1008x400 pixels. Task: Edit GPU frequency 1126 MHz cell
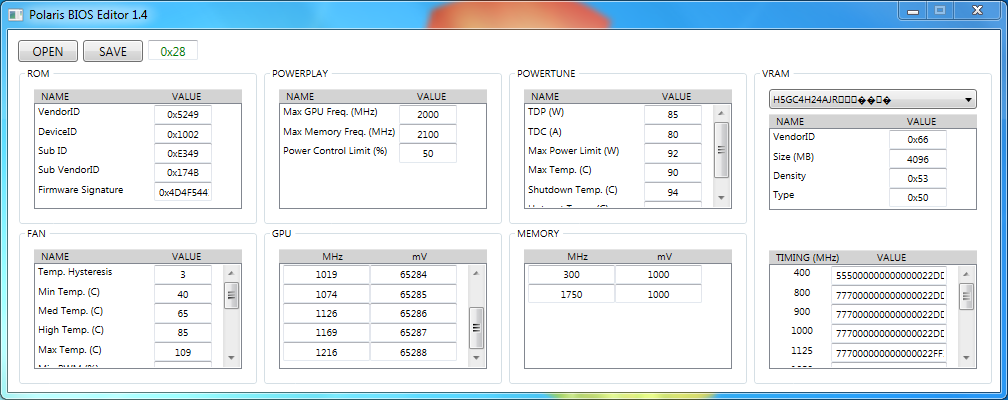point(326,313)
